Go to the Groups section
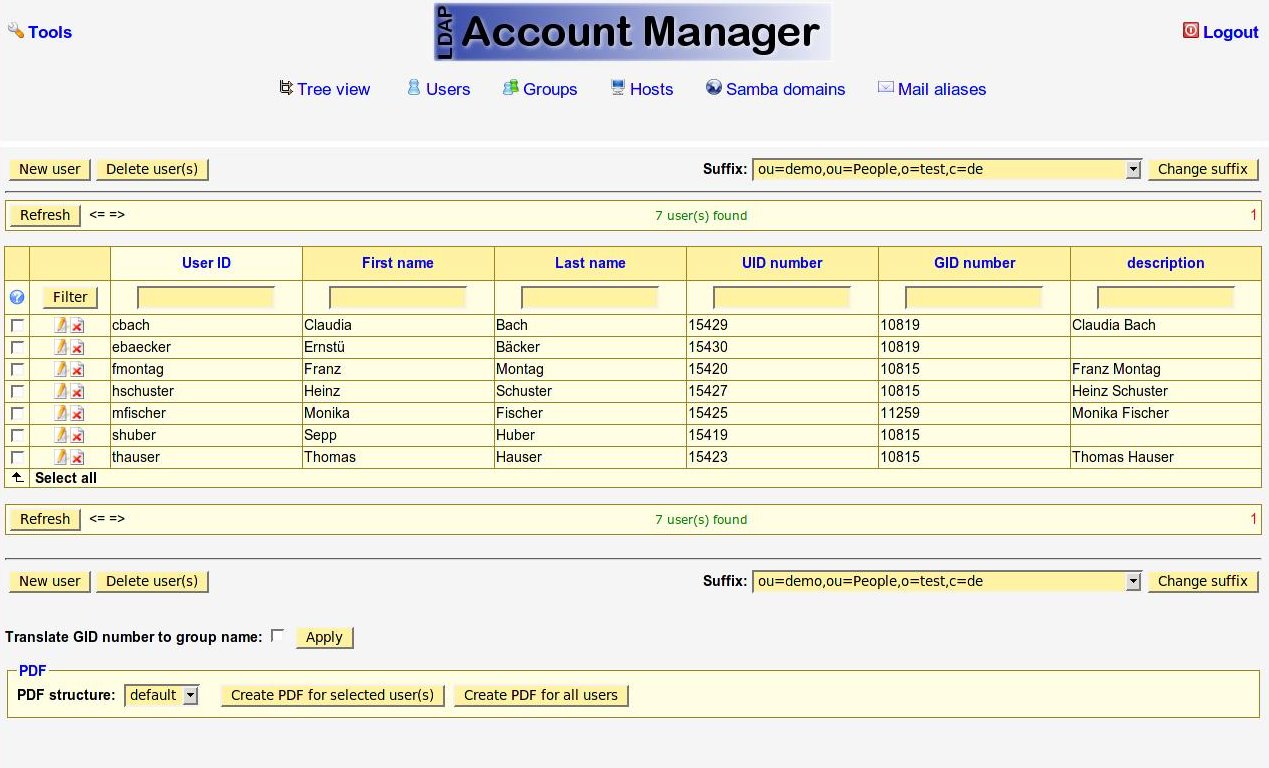This screenshot has width=1269, height=768. [x=549, y=89]
